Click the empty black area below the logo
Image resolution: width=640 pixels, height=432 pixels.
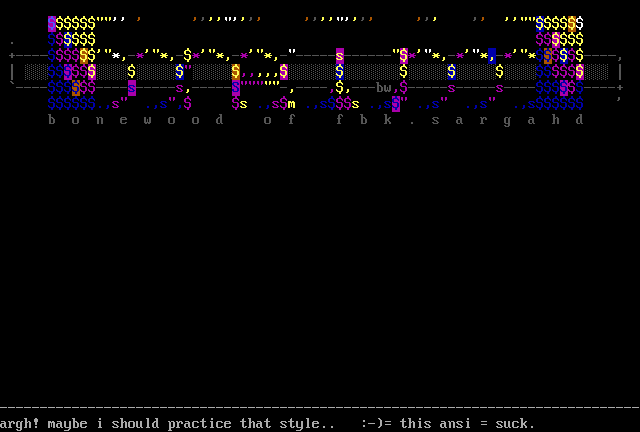[320, 260]
